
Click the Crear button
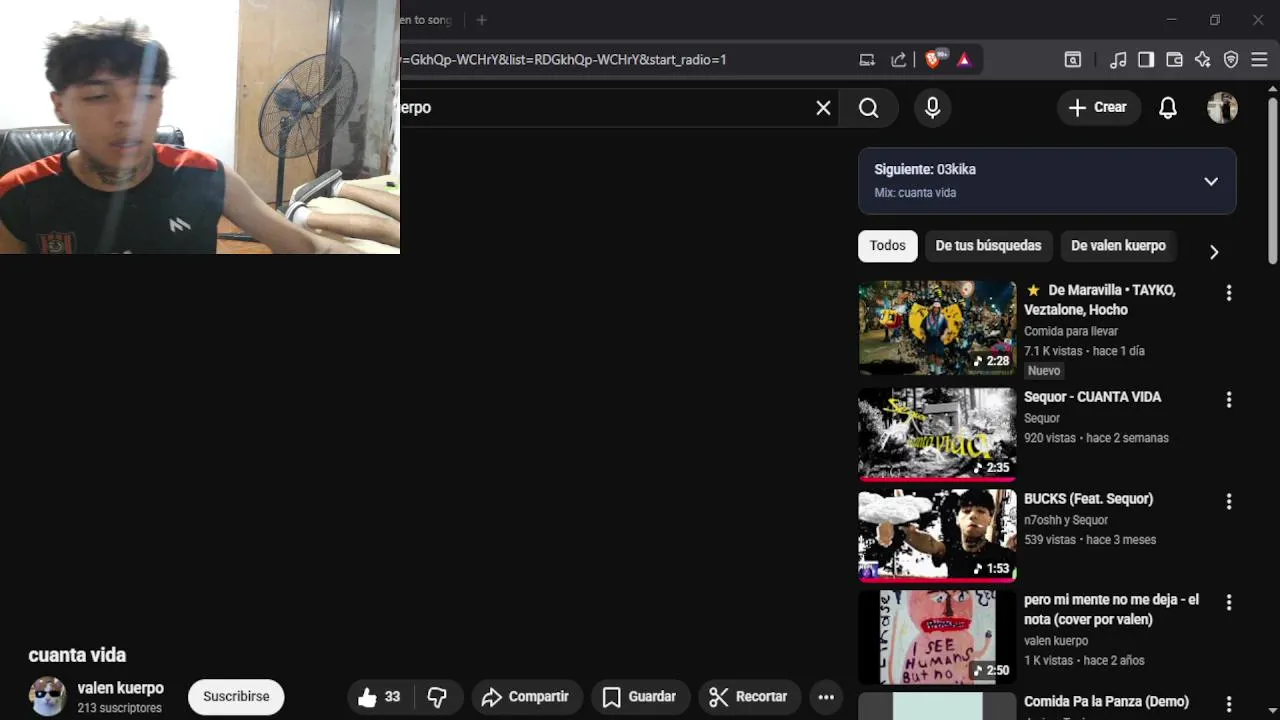click(1098, 107)
